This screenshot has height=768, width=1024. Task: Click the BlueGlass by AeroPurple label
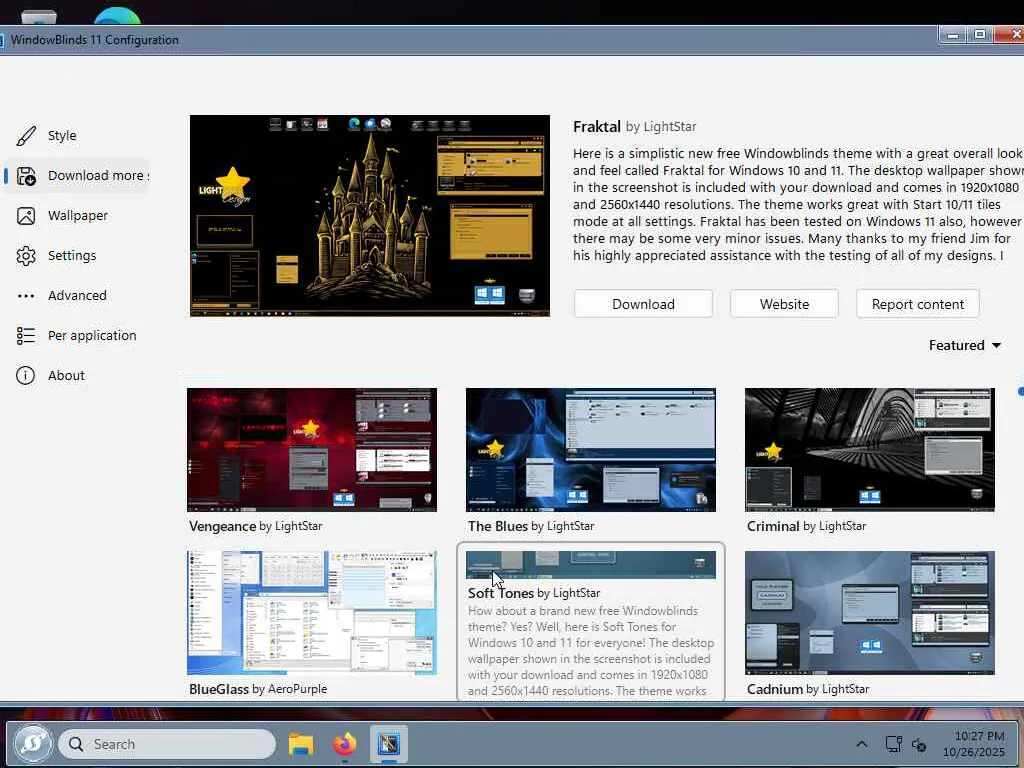(258, 689)
